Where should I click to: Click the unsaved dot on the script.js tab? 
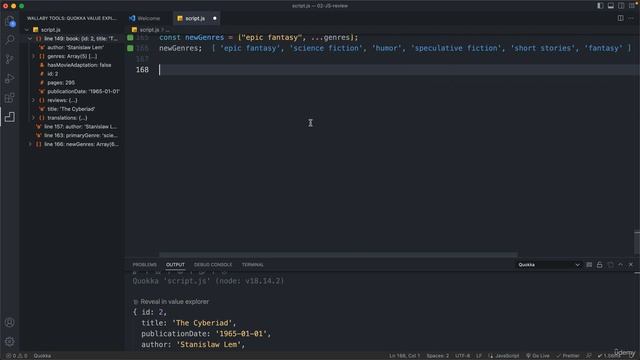[x=215, y=18]
